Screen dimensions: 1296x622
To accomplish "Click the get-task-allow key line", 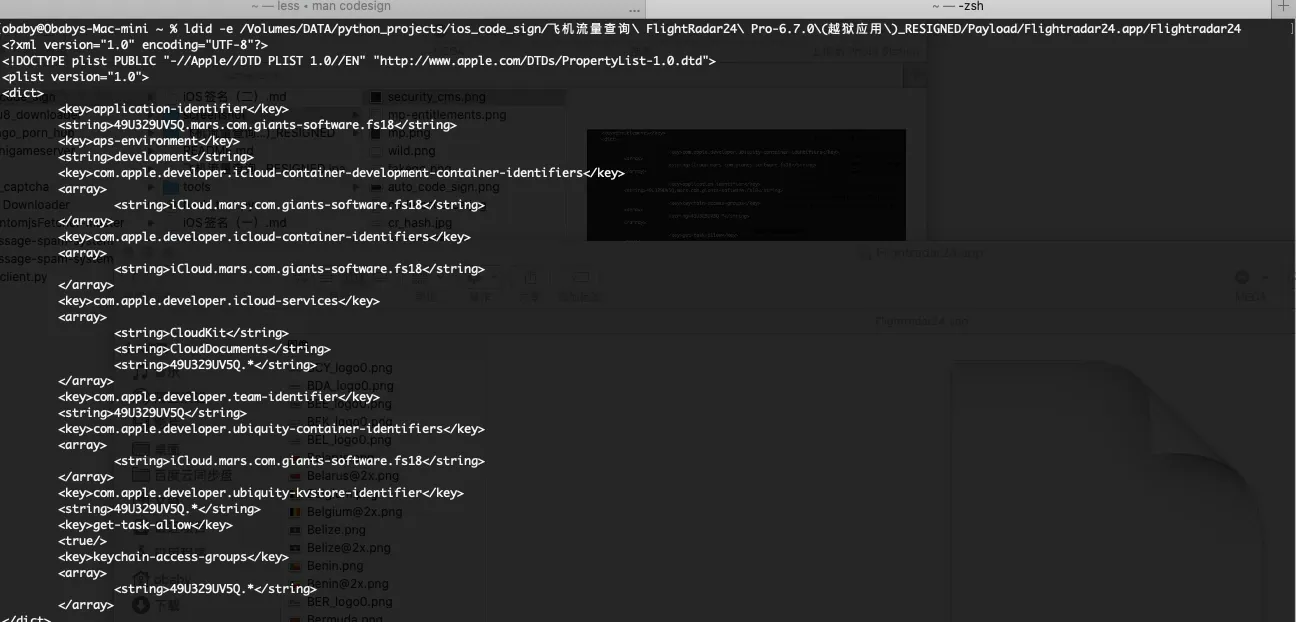I will tap(145, 525).
